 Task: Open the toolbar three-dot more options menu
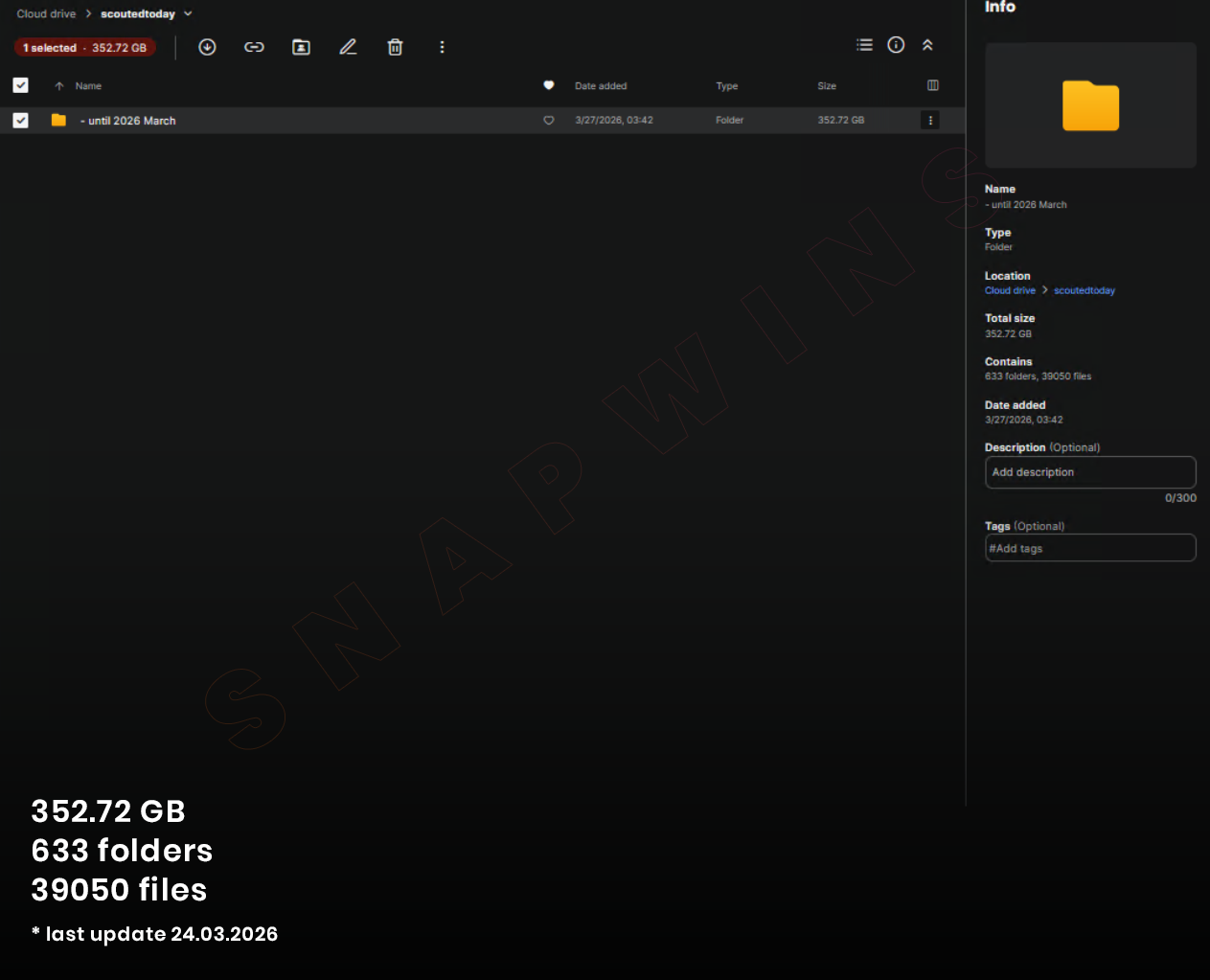pos(442,47)
